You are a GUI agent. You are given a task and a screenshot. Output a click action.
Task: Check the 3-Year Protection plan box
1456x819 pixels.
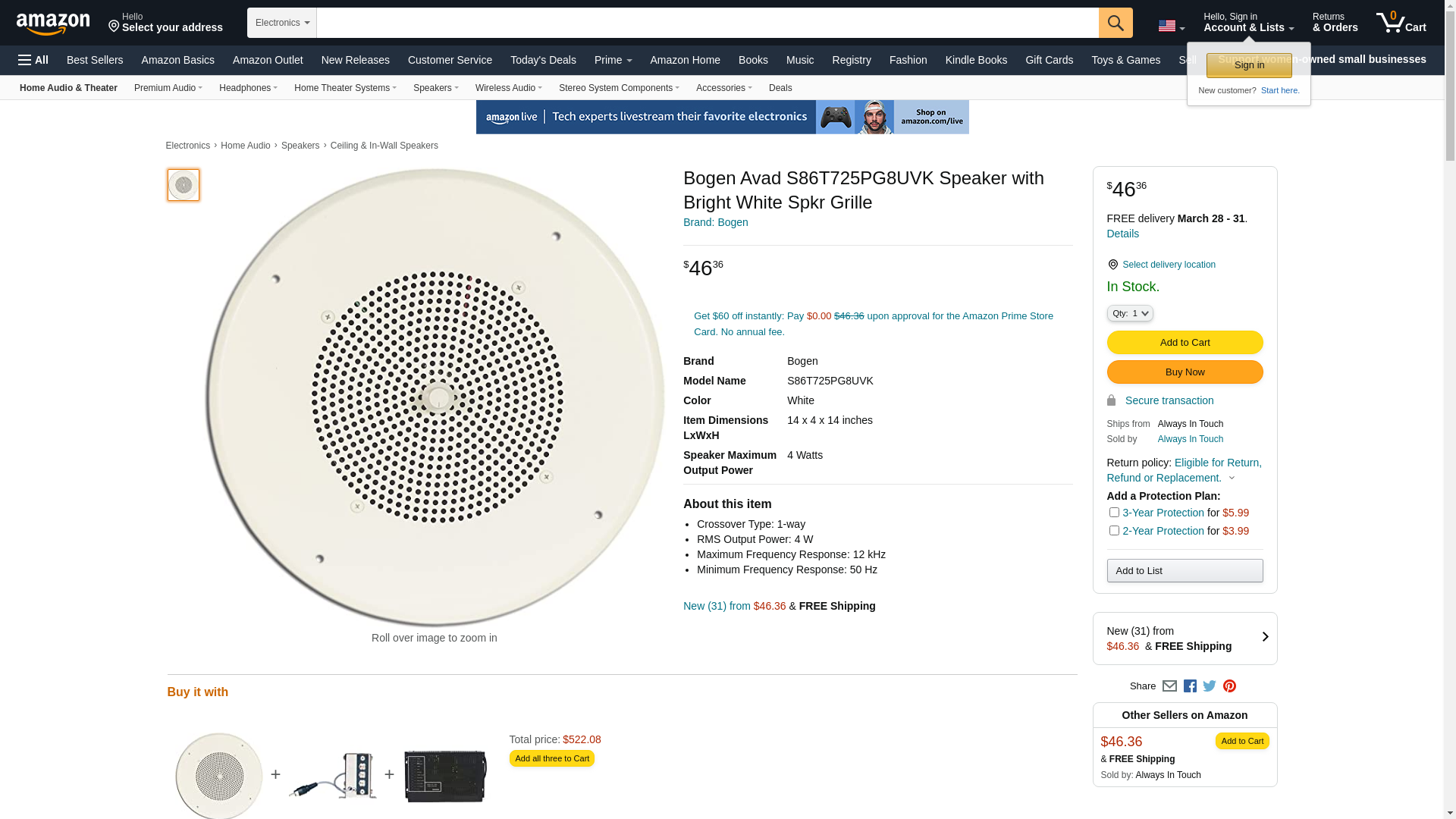[x=1114, y=513]
